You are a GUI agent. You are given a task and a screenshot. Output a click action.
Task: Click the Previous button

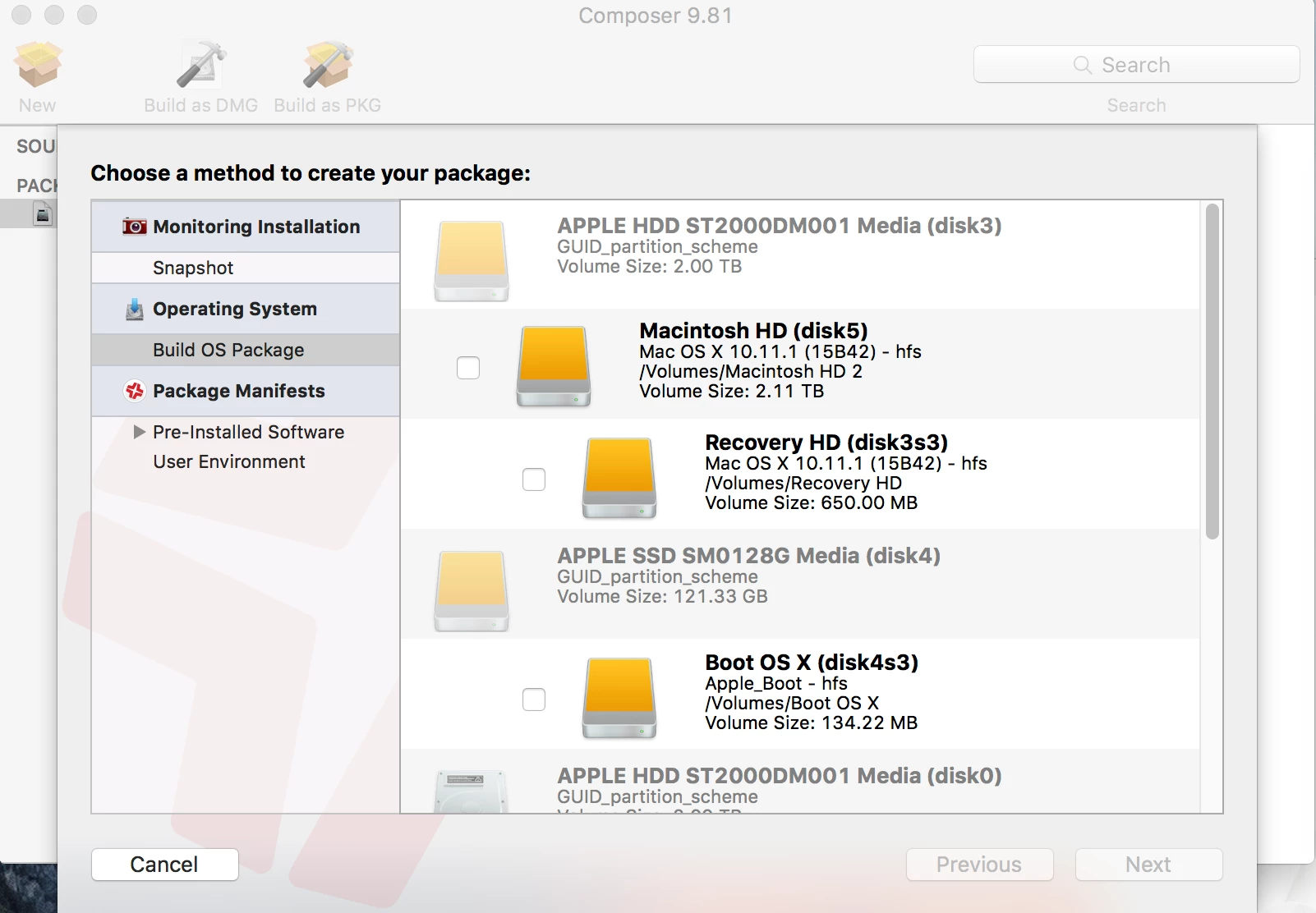[980, 865]
